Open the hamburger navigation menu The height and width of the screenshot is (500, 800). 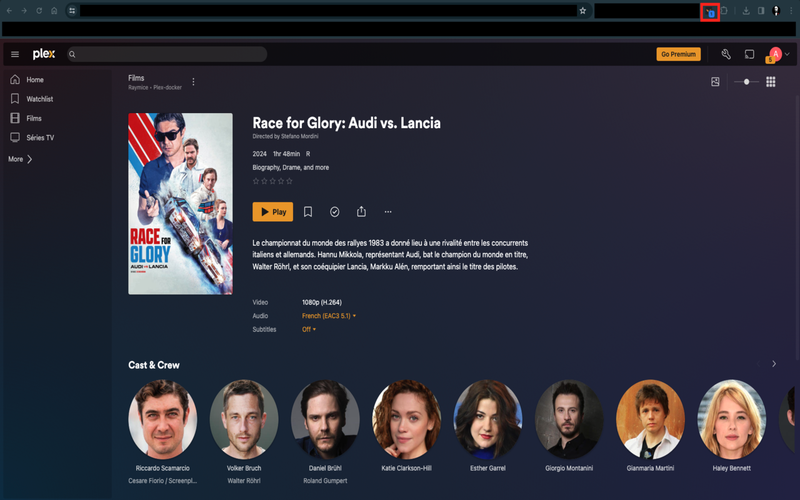(15, 54)
